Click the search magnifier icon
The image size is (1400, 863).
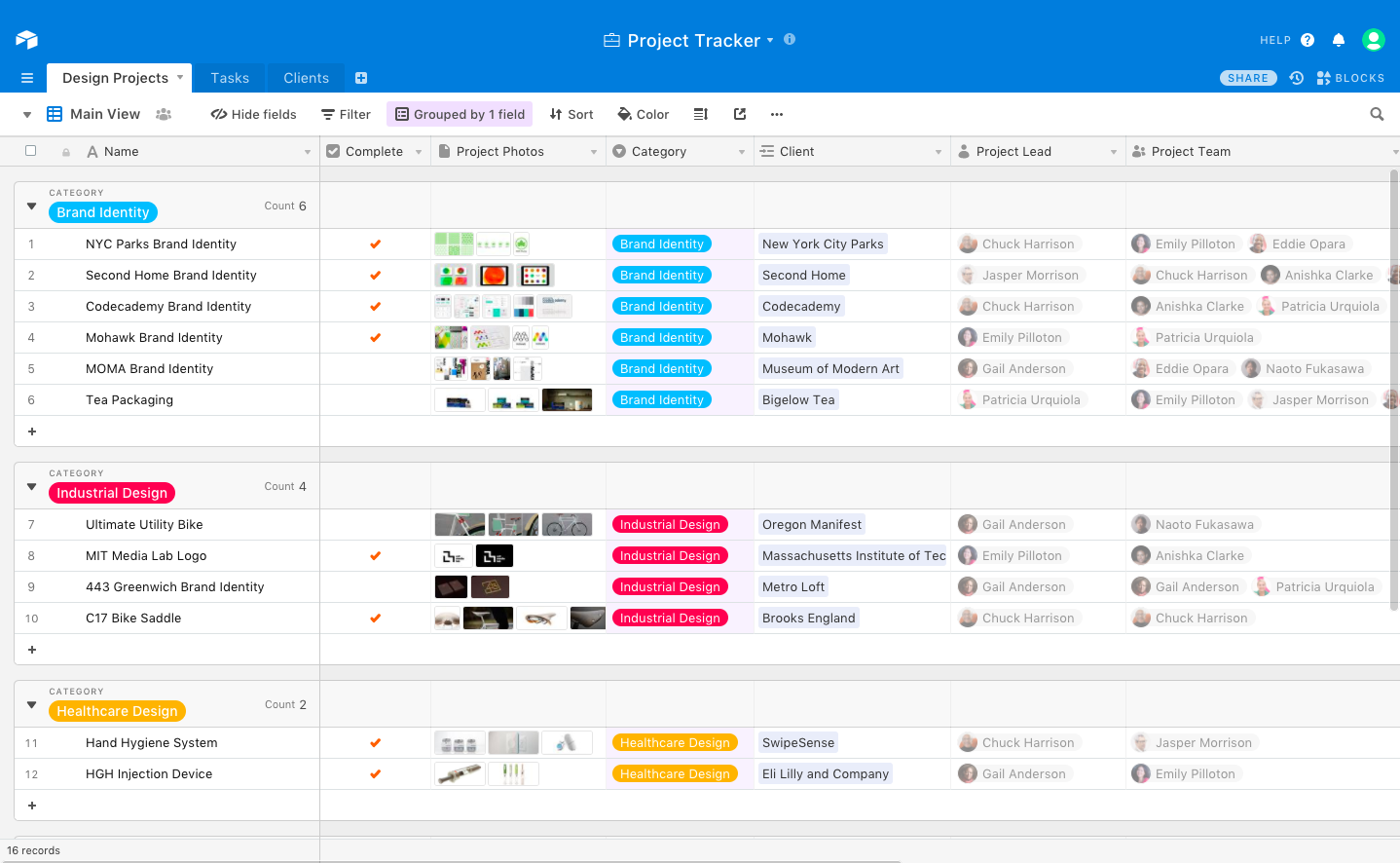[x=1377, y=114]
